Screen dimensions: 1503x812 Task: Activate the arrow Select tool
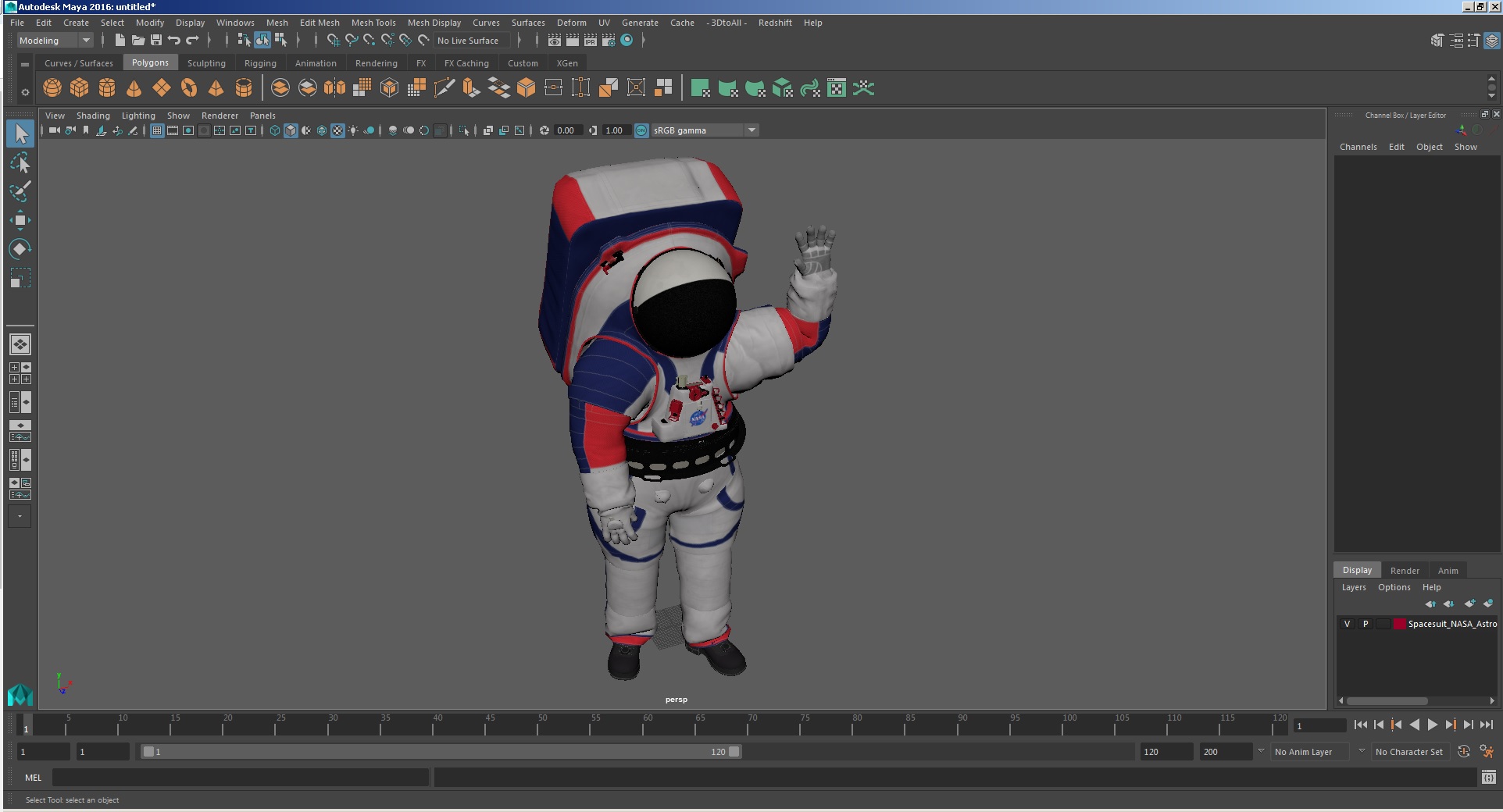tap(20, 134)
